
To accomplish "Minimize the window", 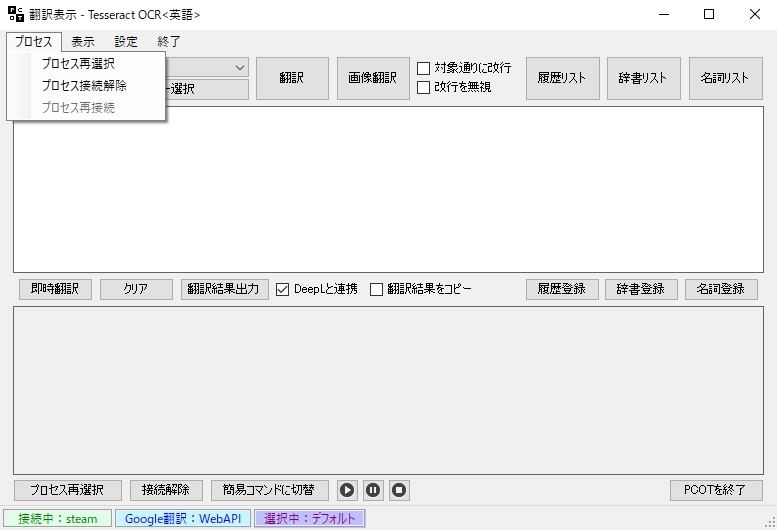I will (664, 14).
